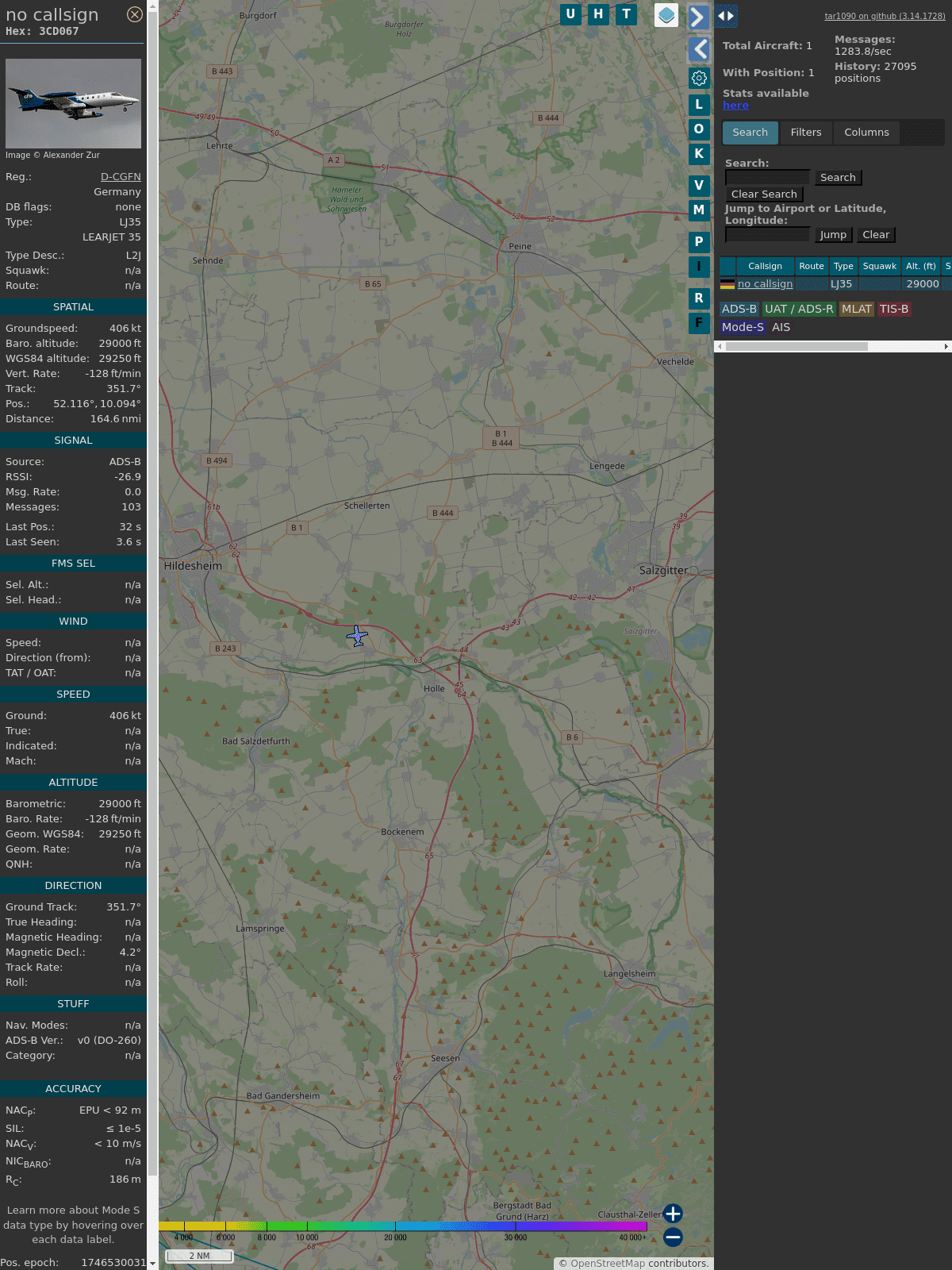Zoom in the map with plus icon

click(673, 1214)
